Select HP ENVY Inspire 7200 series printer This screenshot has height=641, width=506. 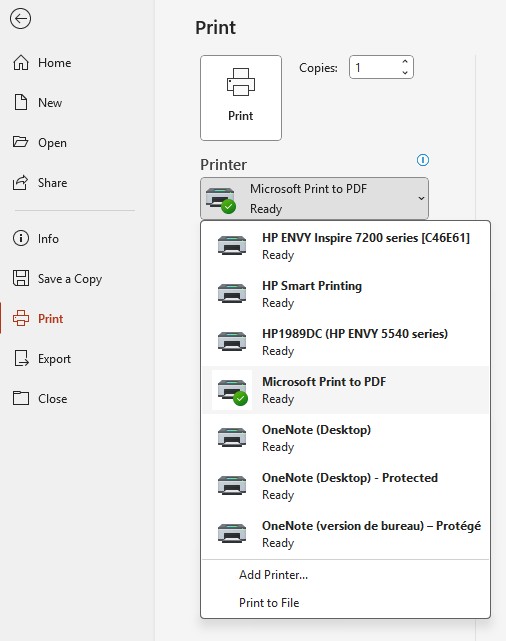click(345, 246)
